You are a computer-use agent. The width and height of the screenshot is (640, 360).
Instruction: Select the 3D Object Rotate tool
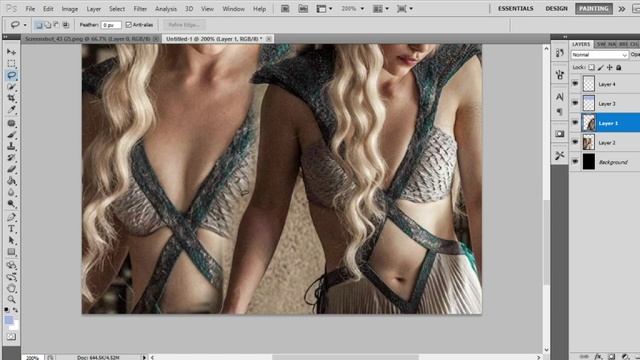pos(11,265)
